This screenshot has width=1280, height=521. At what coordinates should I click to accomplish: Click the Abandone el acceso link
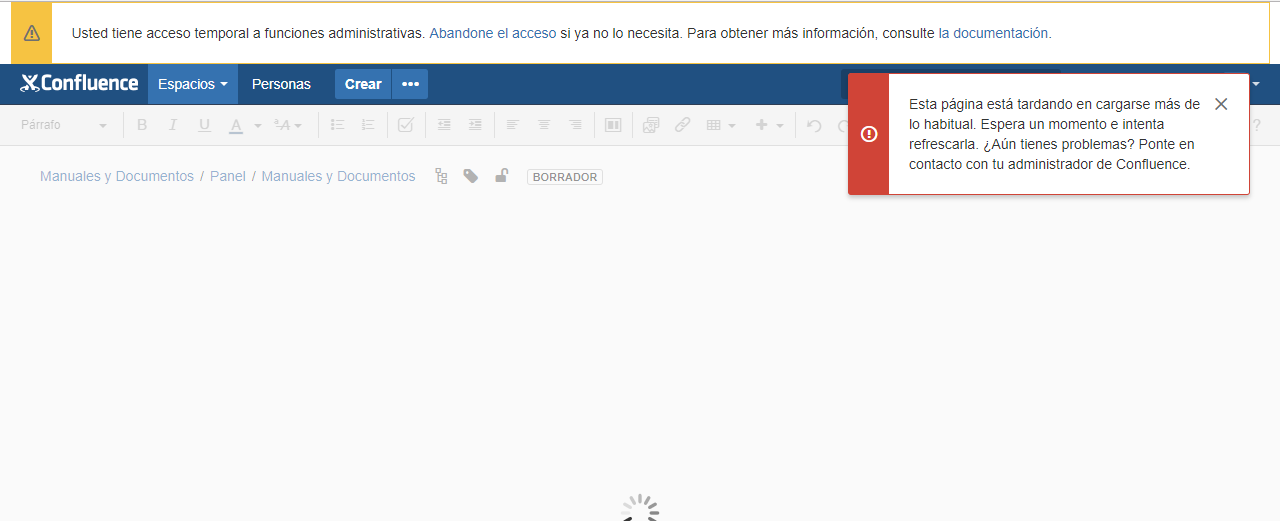click(493, 33)
